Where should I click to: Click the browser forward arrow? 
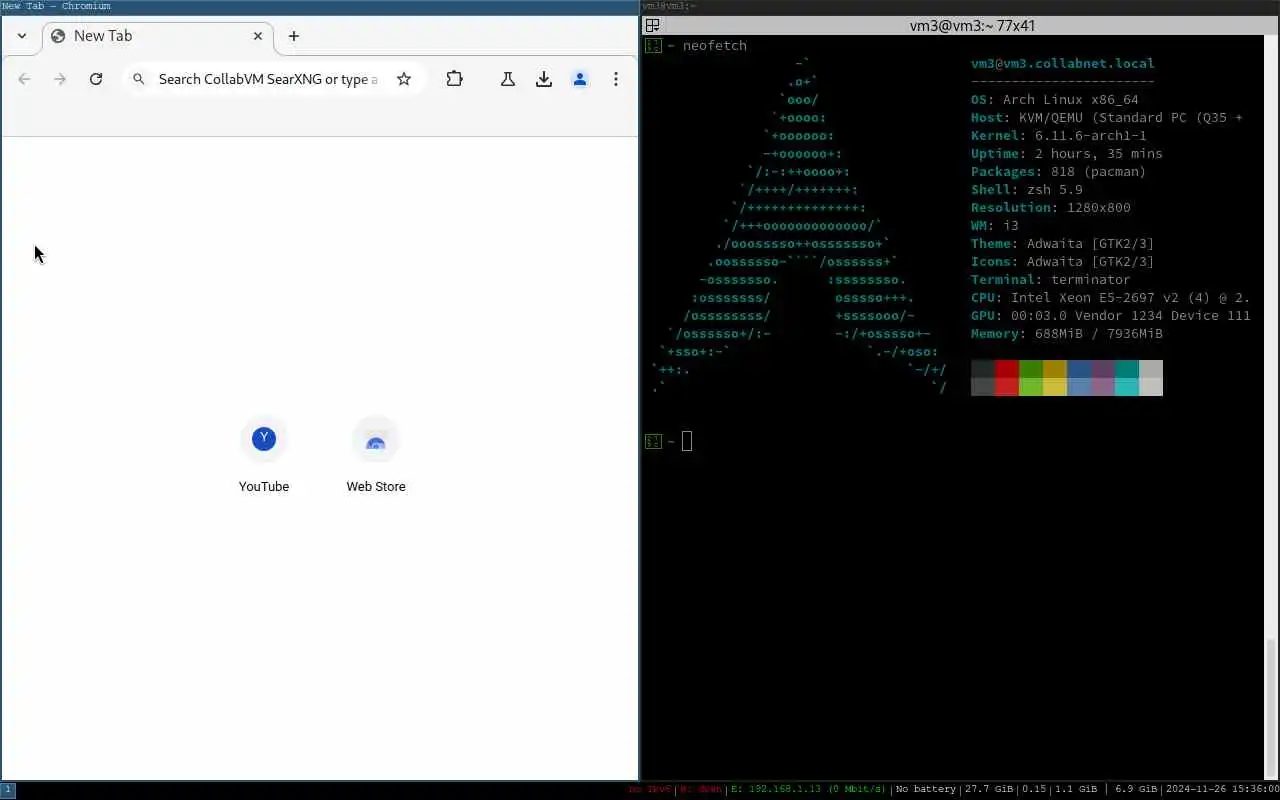60,79
